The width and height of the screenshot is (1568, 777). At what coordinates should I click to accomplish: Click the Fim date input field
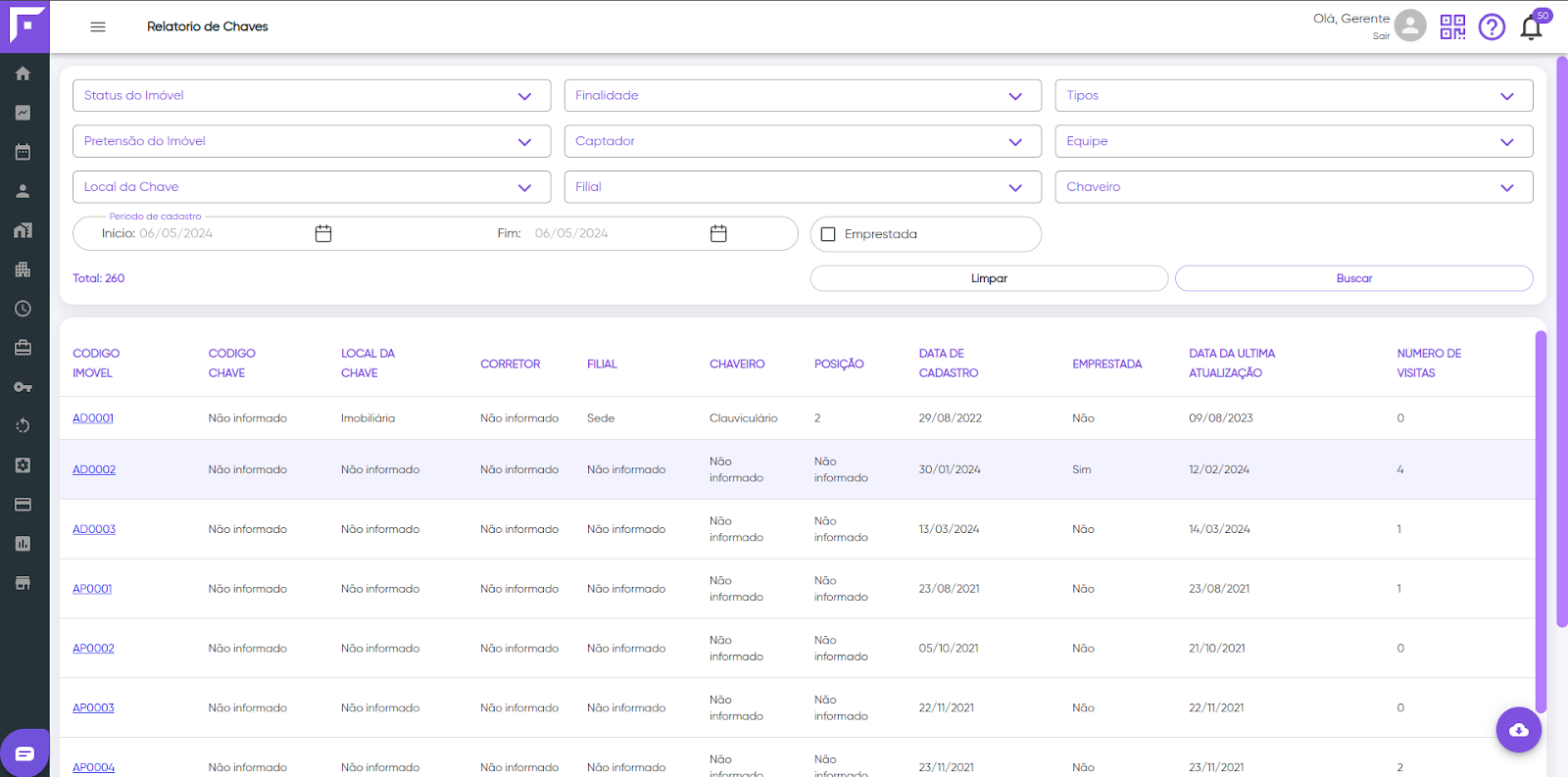[617, 233]
